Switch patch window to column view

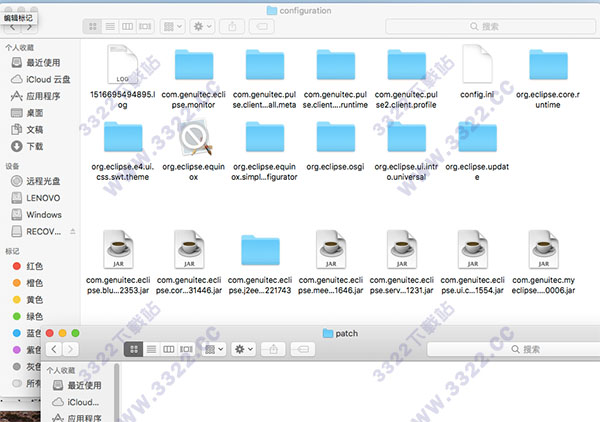[x=169, y=349]
